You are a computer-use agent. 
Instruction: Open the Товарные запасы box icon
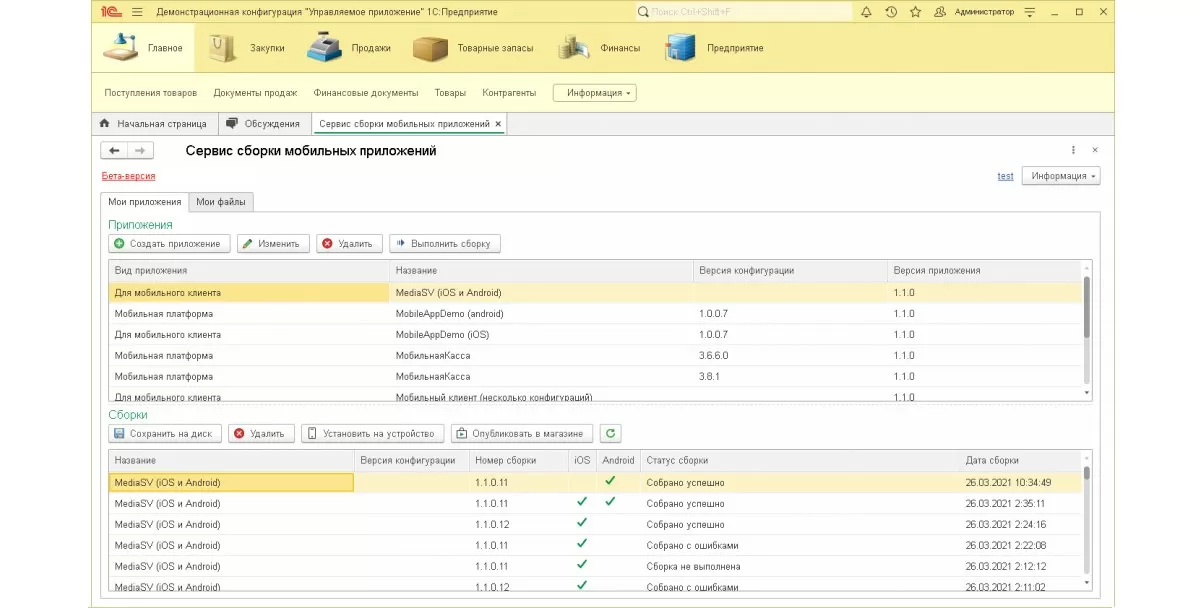(x=430, y=47)
